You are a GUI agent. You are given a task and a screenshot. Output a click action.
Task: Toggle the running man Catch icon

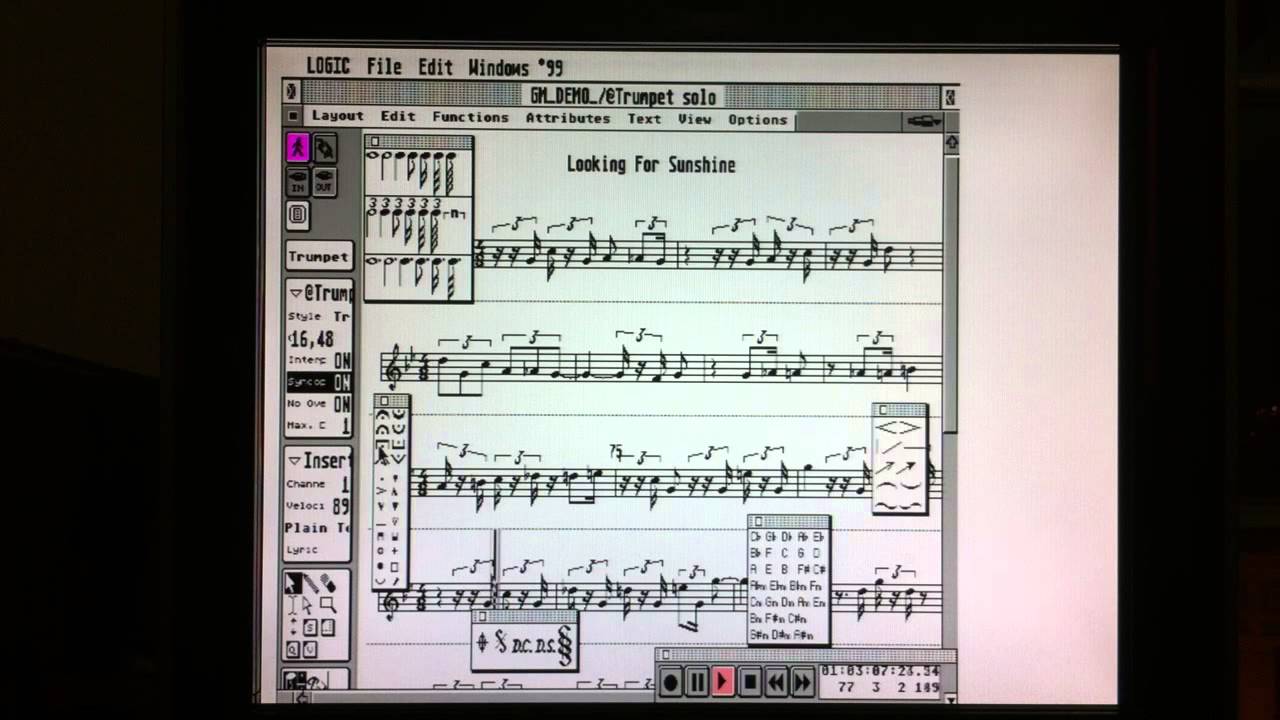298,147
